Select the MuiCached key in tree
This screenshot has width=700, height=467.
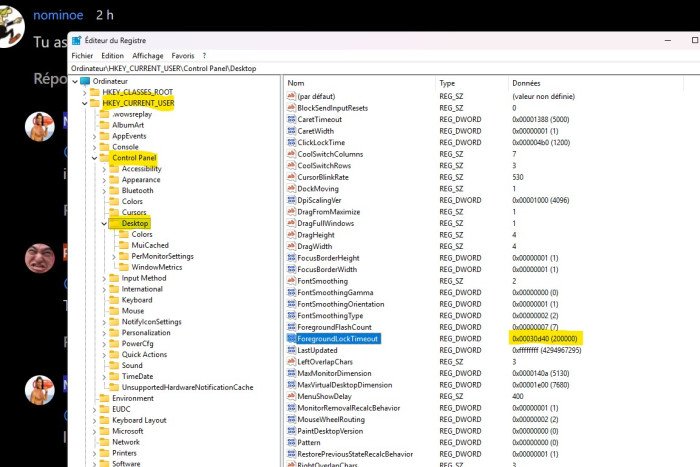[149, 245]
